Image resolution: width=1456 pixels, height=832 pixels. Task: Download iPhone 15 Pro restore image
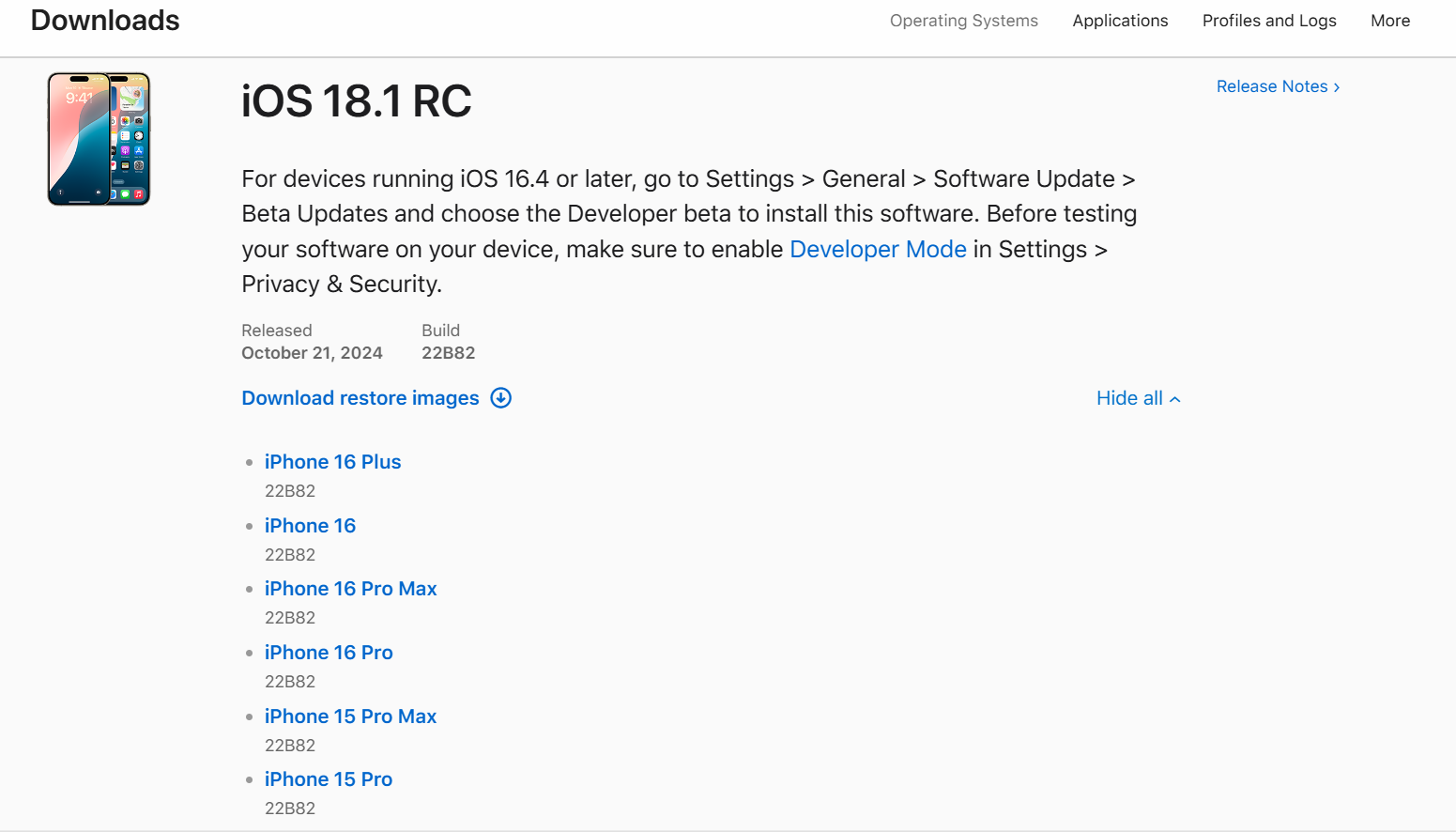click(329, 779)
